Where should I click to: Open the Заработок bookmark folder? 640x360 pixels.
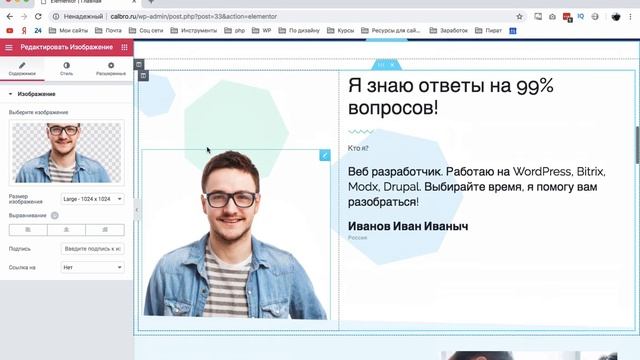449,31
